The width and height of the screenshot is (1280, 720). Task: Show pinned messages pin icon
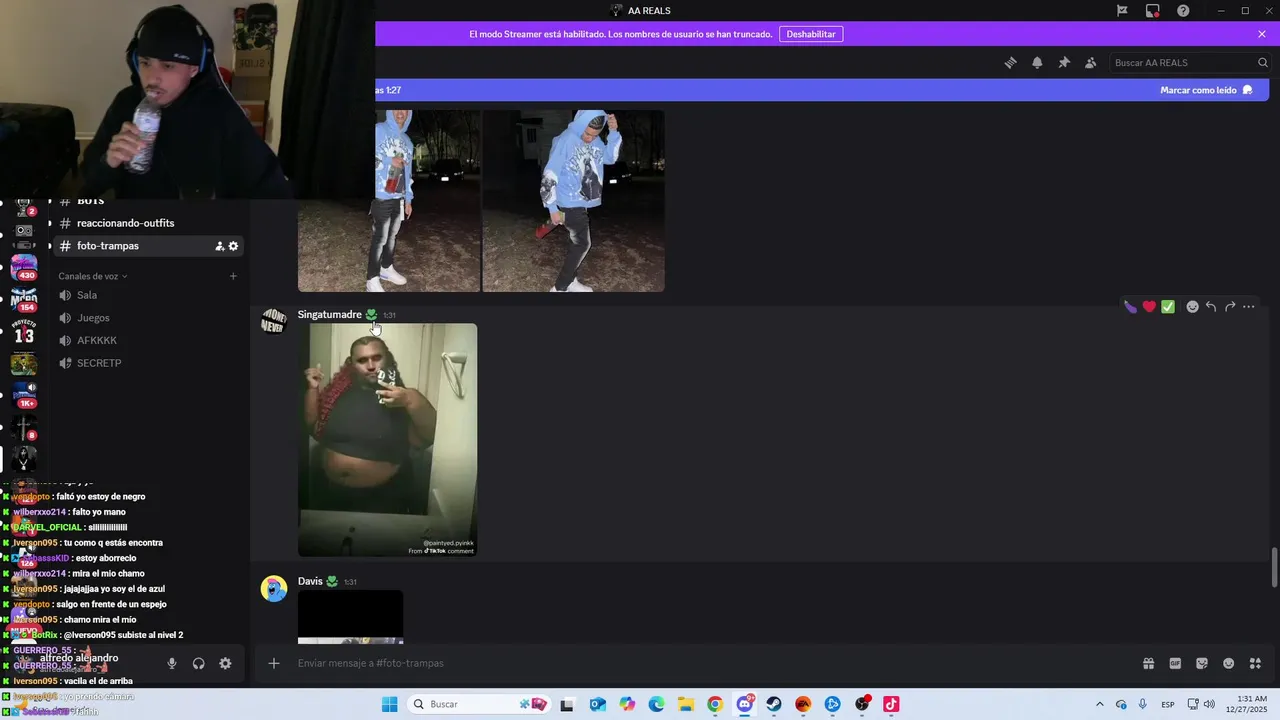click(1064, 62)
